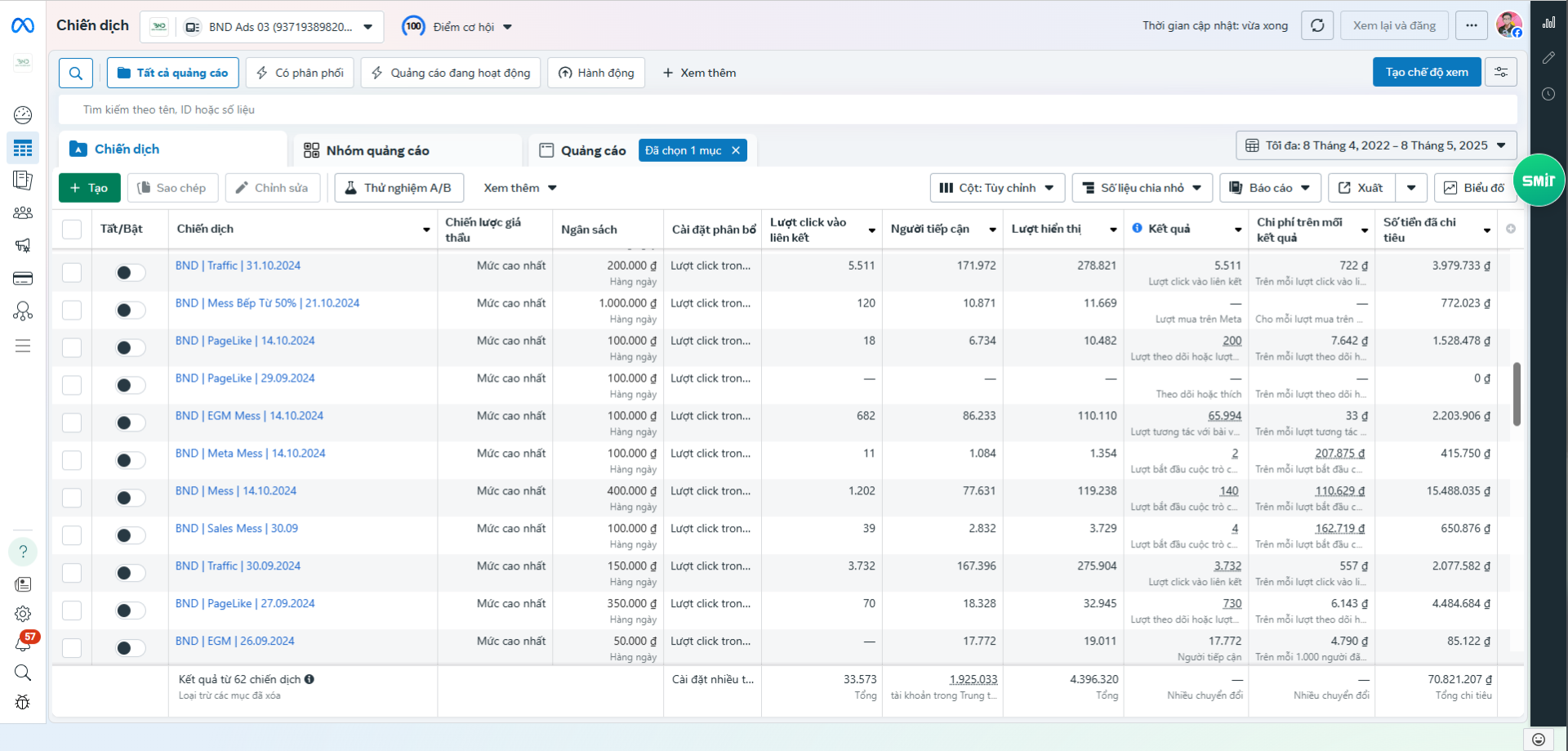
Task: Open the billing card icon in sidebar
Action: pyautogui.click(x=23, y=279)
